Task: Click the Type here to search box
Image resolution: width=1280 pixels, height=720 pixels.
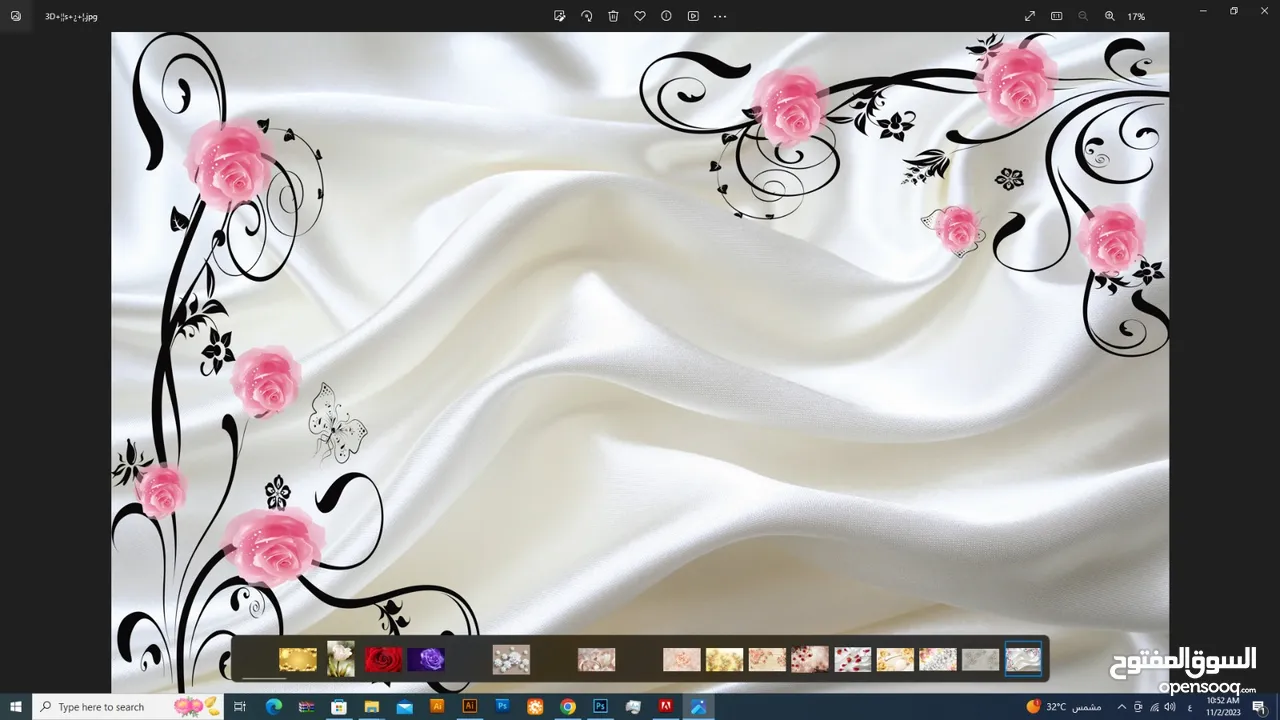Action: point(128,707)
